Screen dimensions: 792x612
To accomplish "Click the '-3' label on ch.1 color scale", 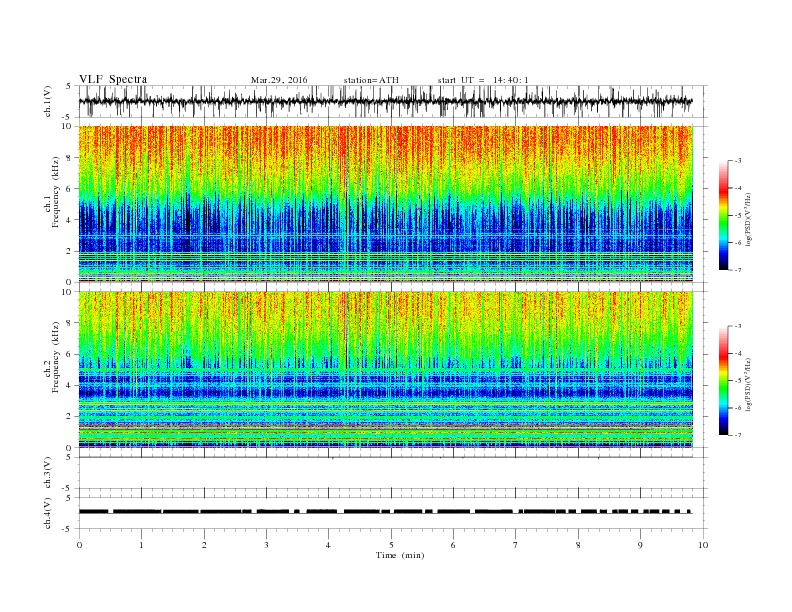I will click(x=738, y=161).
